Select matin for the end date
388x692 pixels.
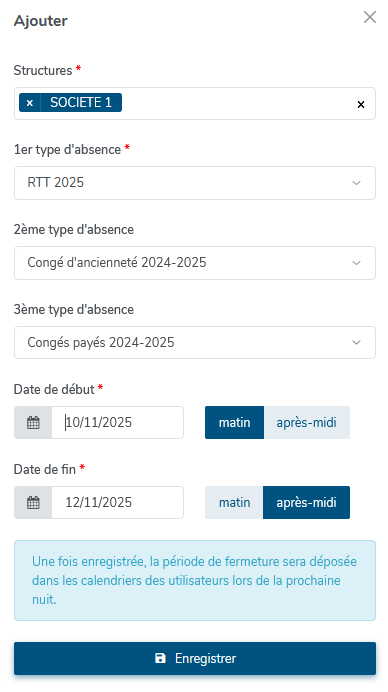(x=234, y=502)
